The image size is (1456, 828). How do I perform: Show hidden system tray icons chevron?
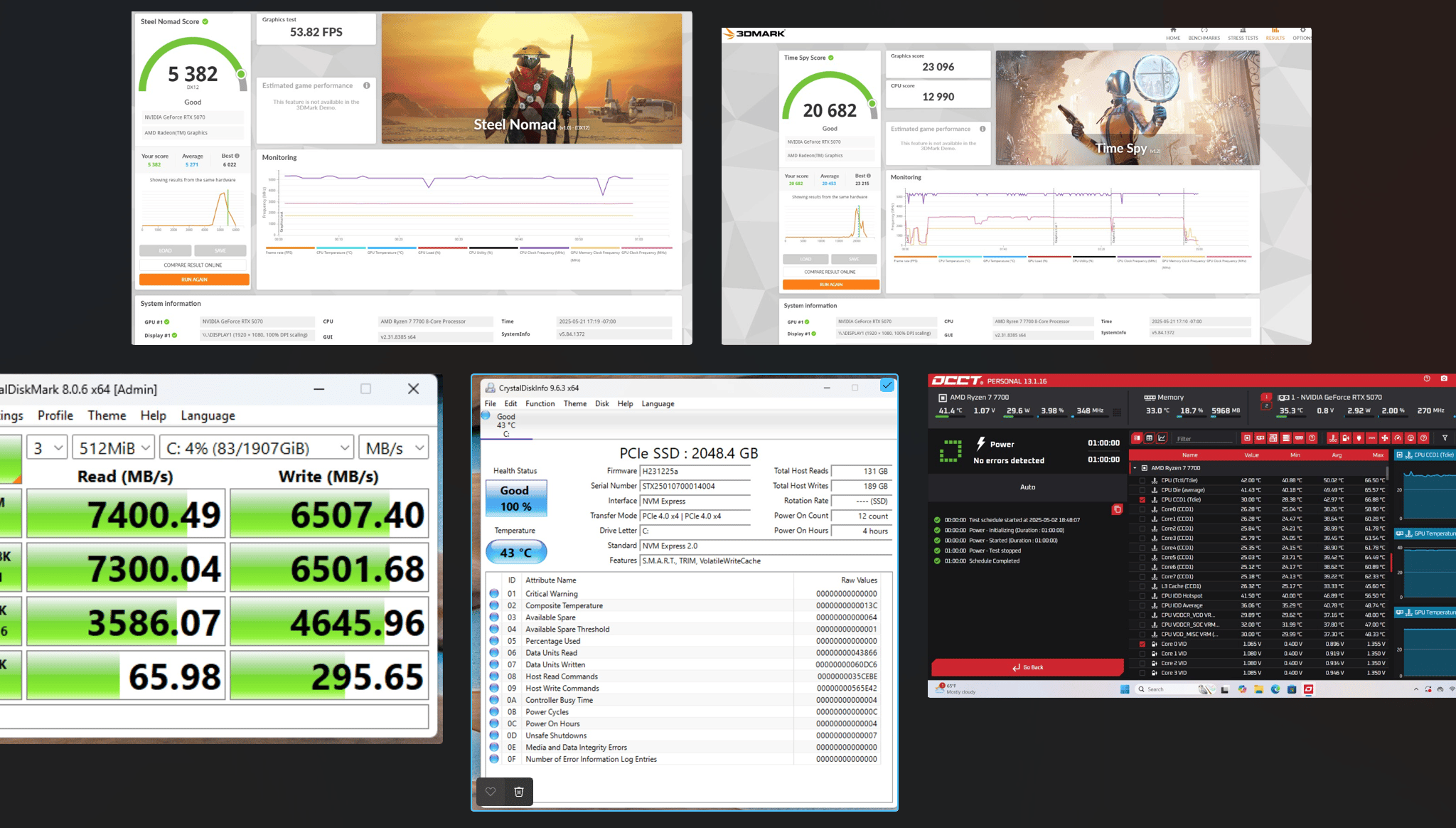click(x=1416, y=689)
